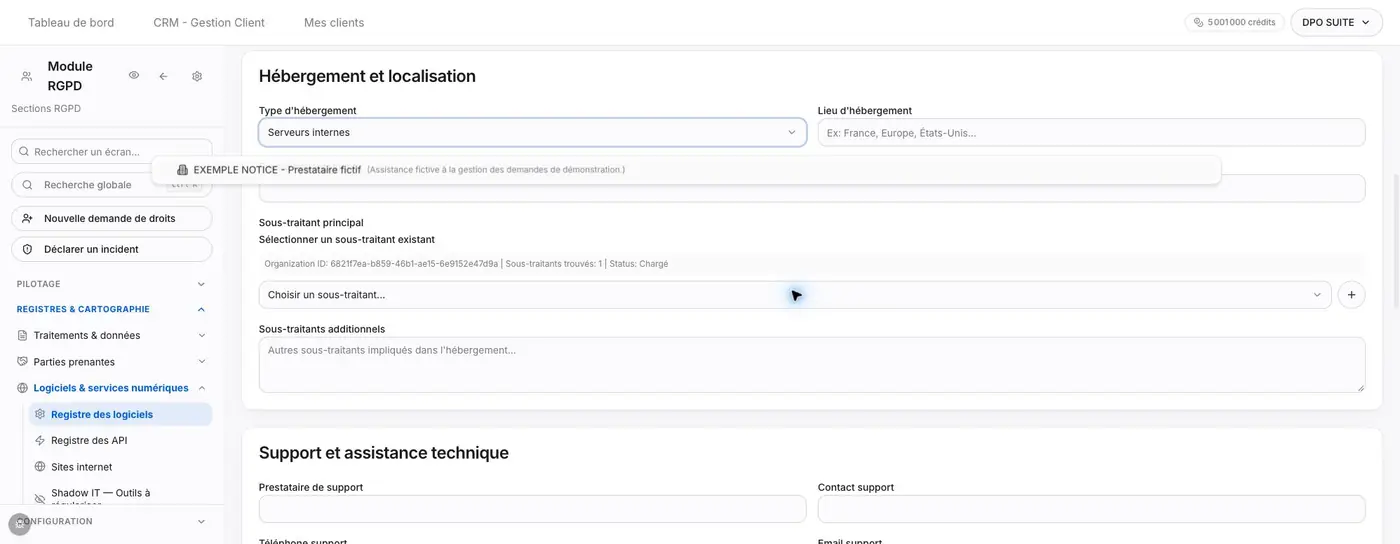Open the Type d'hébergement Serveurs internes dropdown
This screenshot has height=544, width=1400.
pyautogui.click(x=532, y=132)
